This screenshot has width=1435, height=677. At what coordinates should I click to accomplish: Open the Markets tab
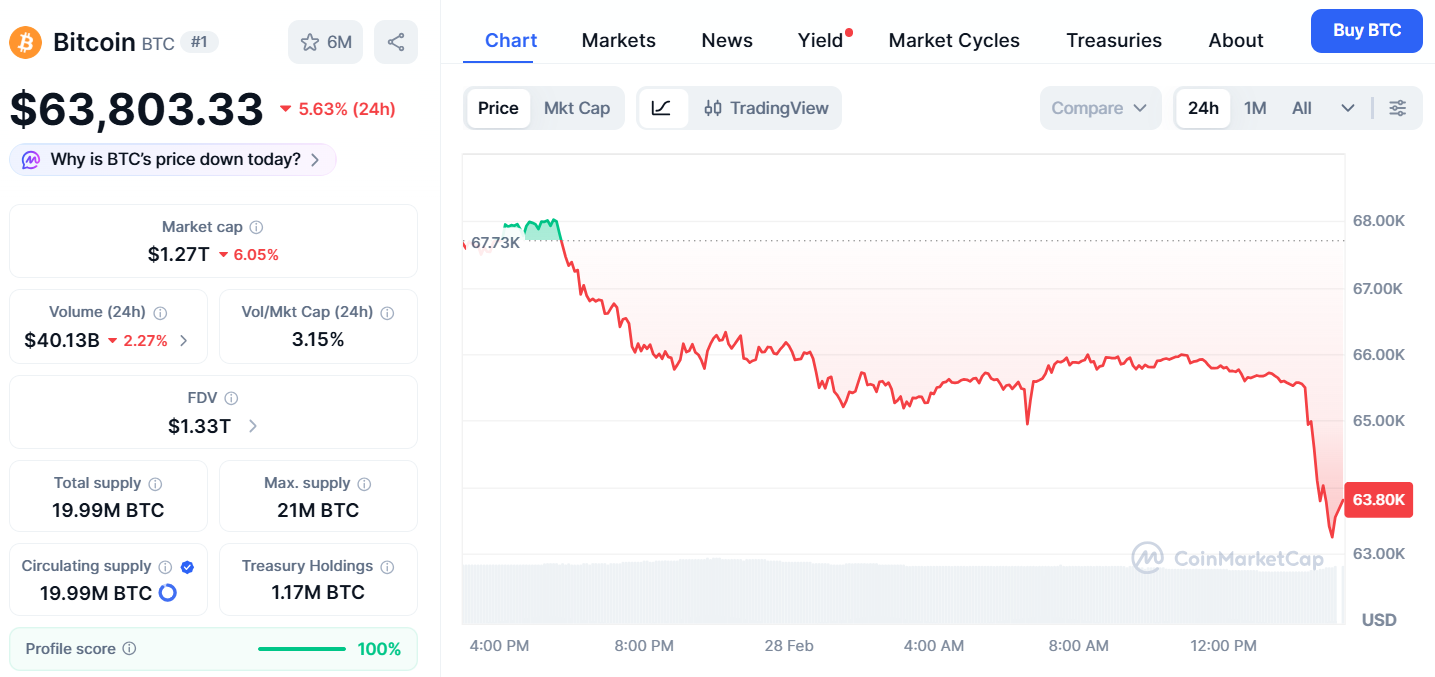coord(618,40)
